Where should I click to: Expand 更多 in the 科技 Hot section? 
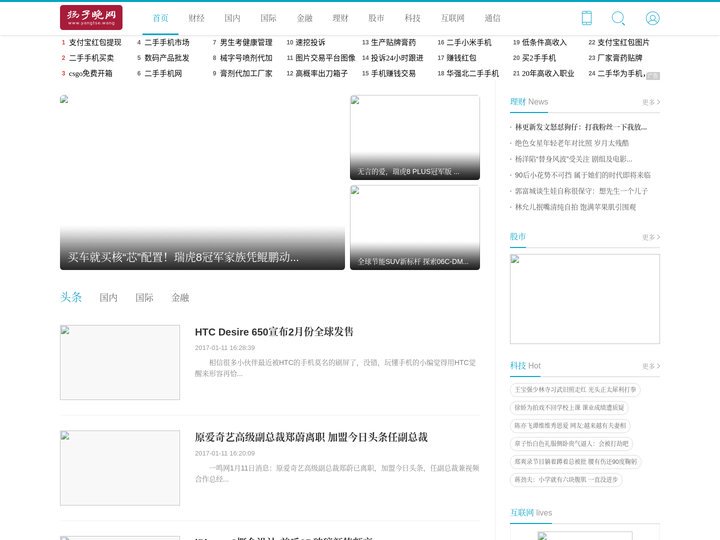coord(651,366)
